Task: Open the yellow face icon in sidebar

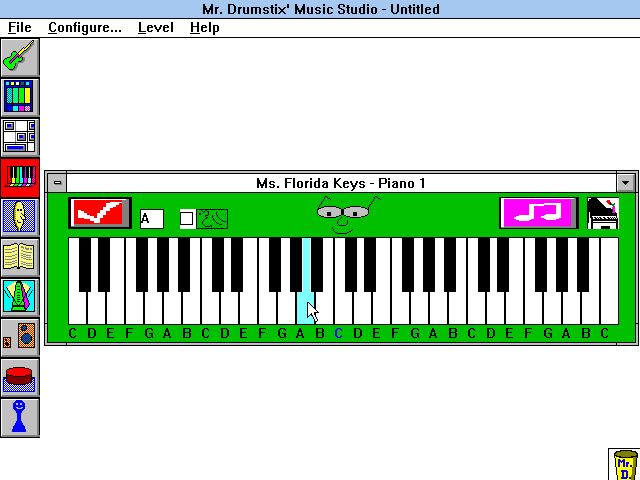Action: tap(20, 217)
